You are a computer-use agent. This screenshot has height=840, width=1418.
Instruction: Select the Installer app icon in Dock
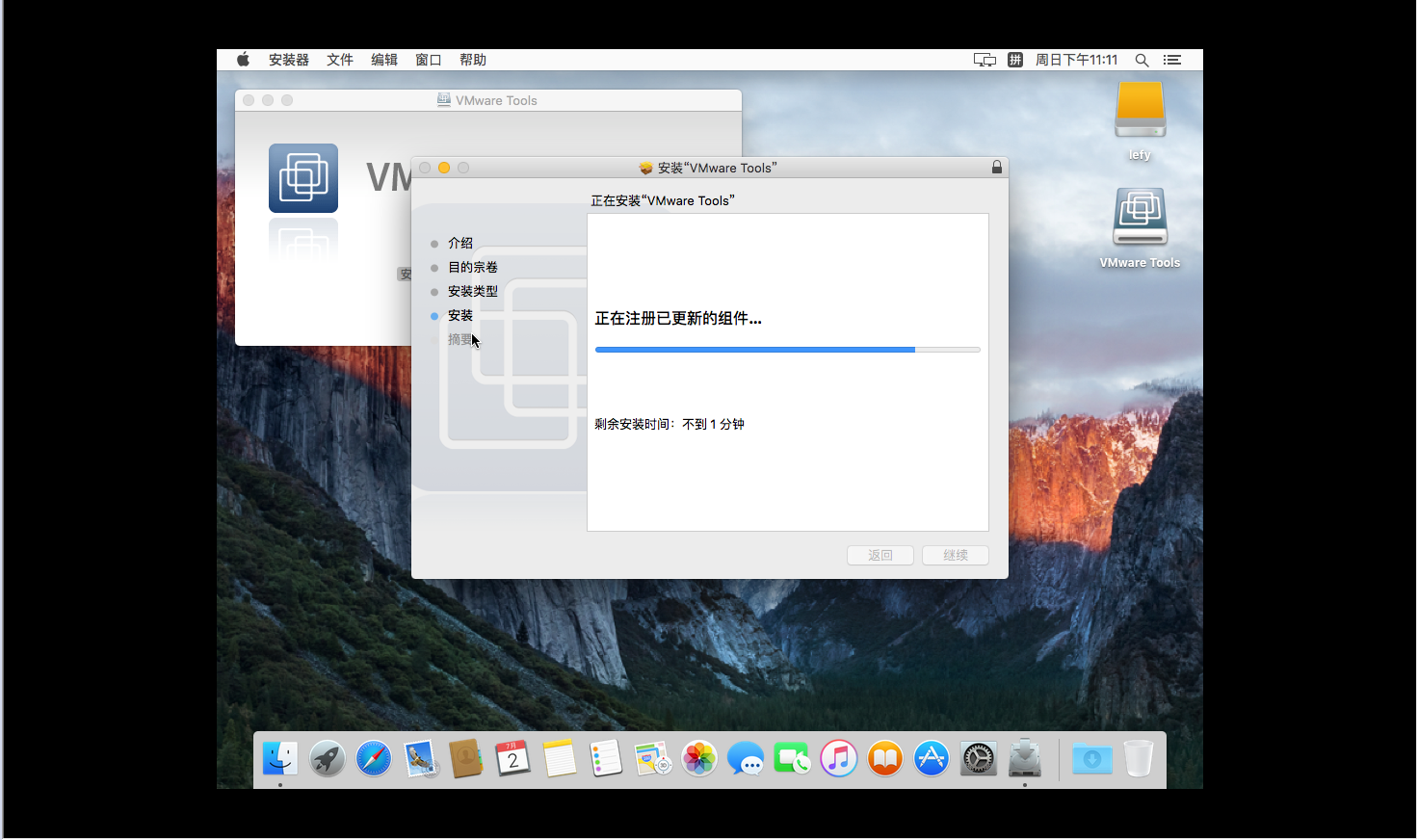[x=1025, y=758]
